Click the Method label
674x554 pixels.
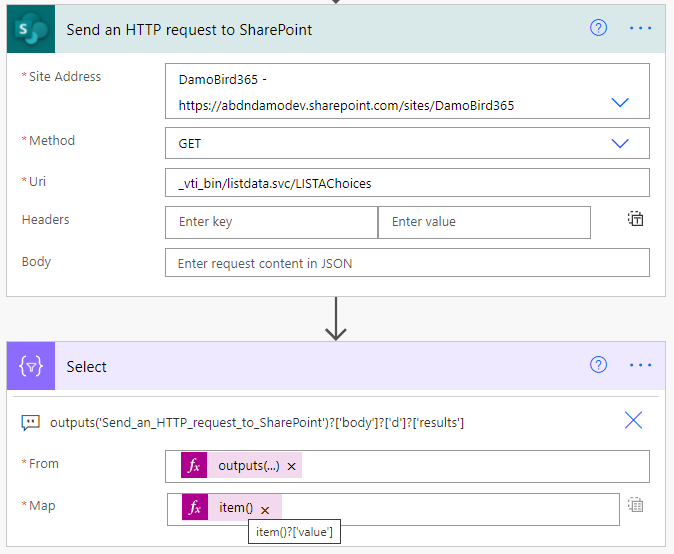(52, 141)
